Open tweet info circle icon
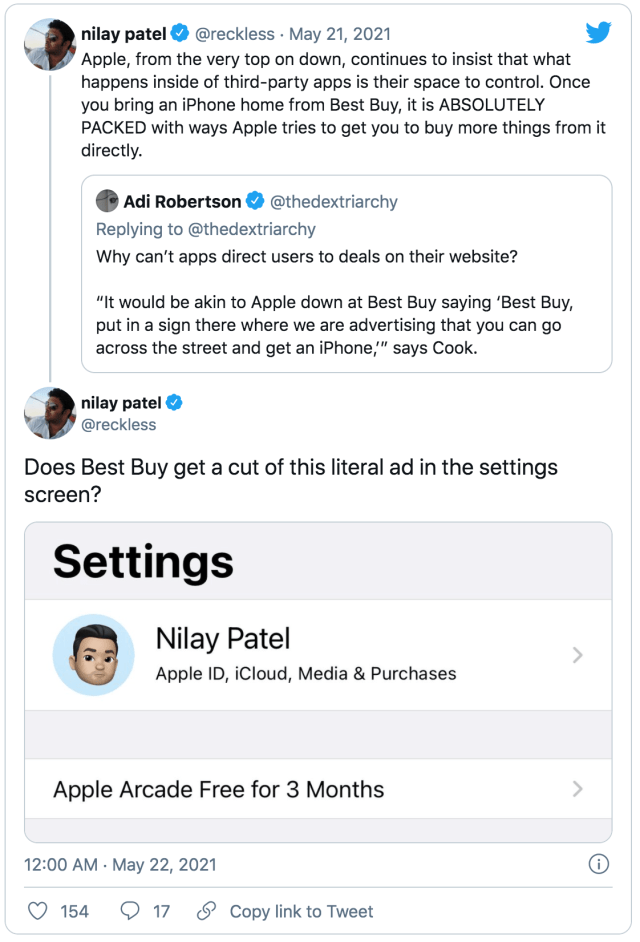Viewport: 640px width, 942px height. click(x=599, y=864)
